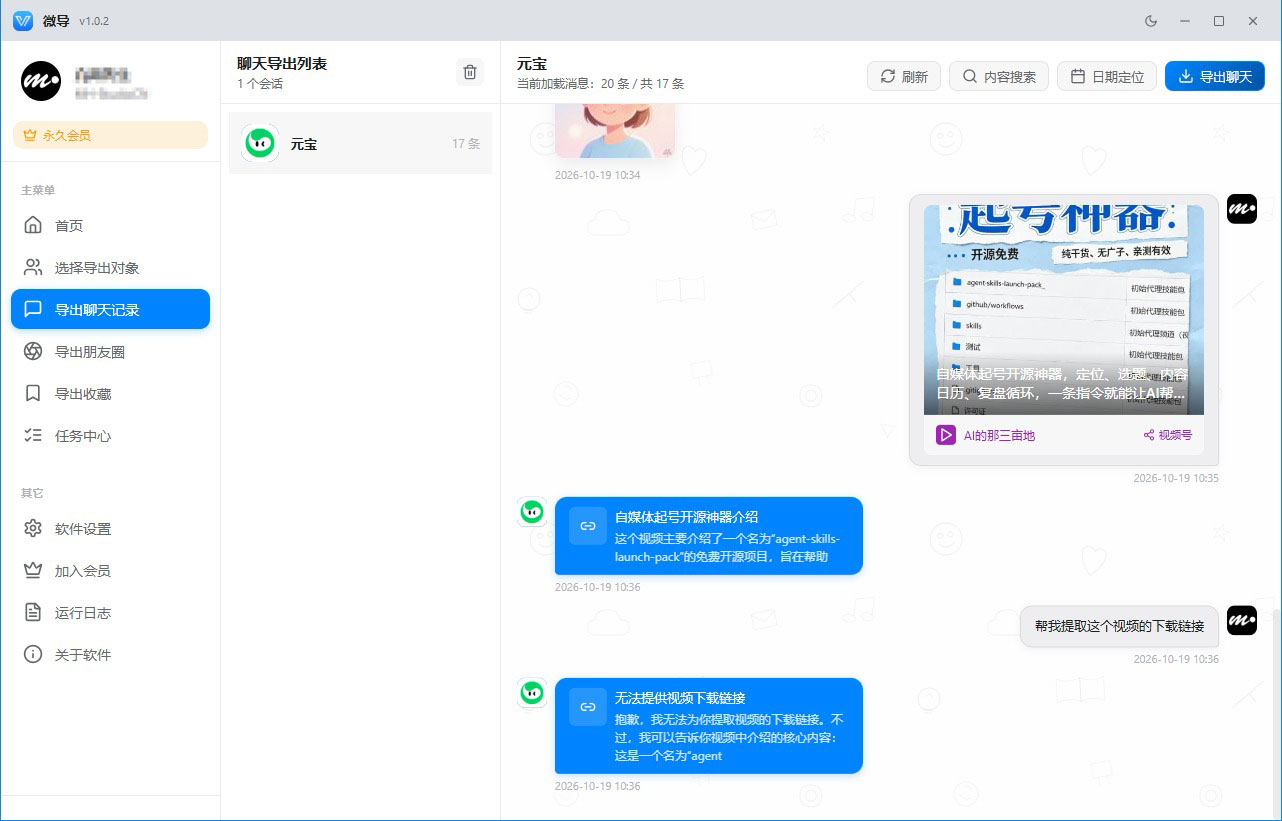Select 导出聊天记录 in the sidebar
The width and height of the screenshot is (1282, 821).
[x=110, y=309]
